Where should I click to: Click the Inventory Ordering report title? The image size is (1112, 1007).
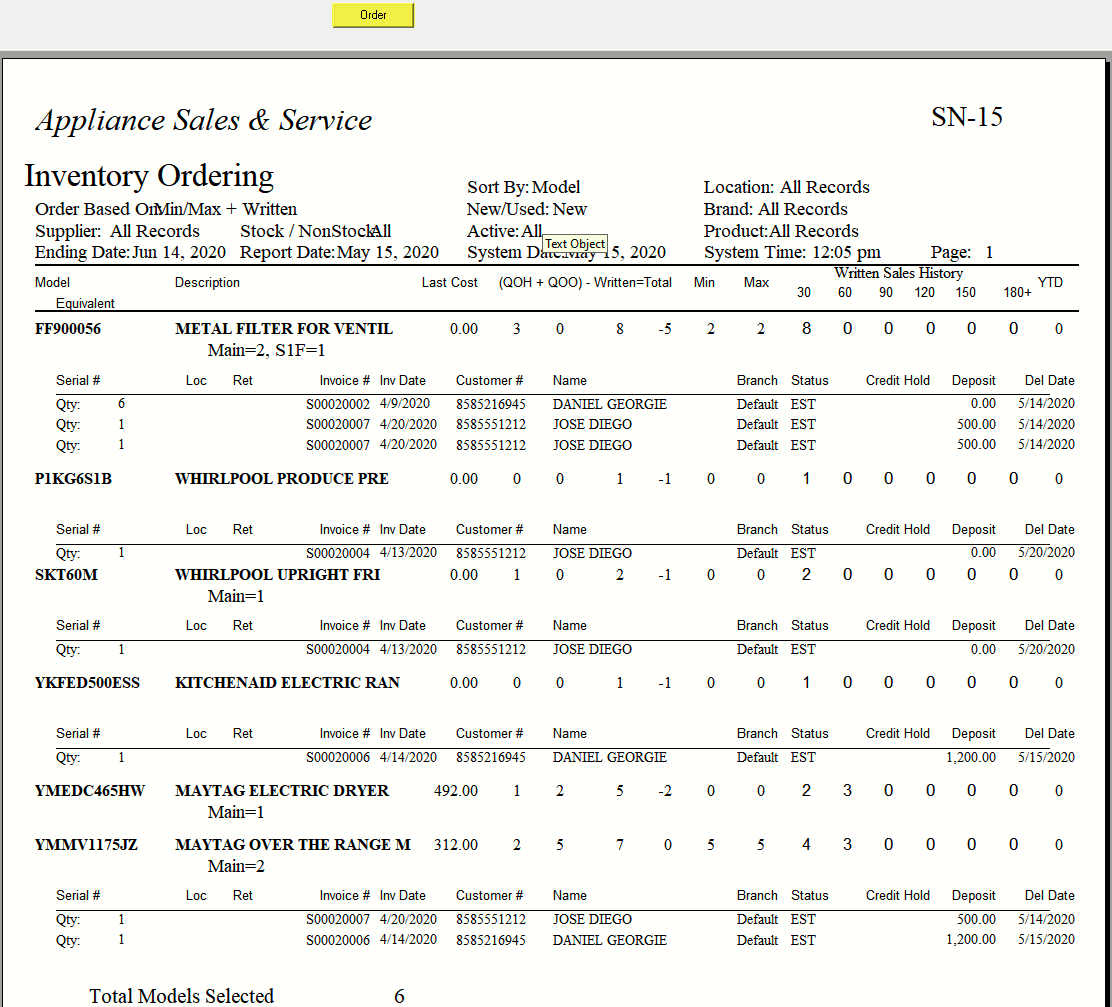click(x=149, y=176)
